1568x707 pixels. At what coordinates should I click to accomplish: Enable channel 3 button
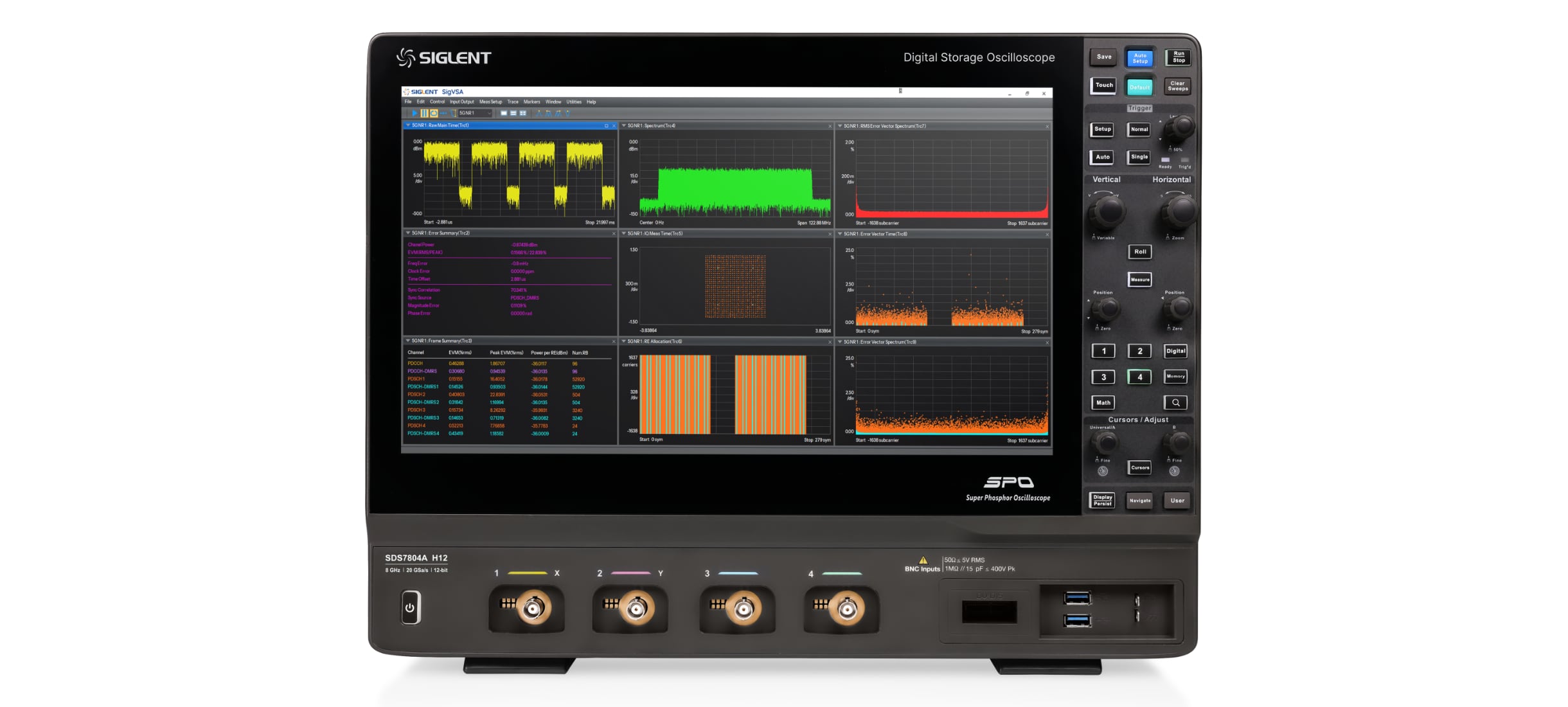click(x=1103, y=377)
